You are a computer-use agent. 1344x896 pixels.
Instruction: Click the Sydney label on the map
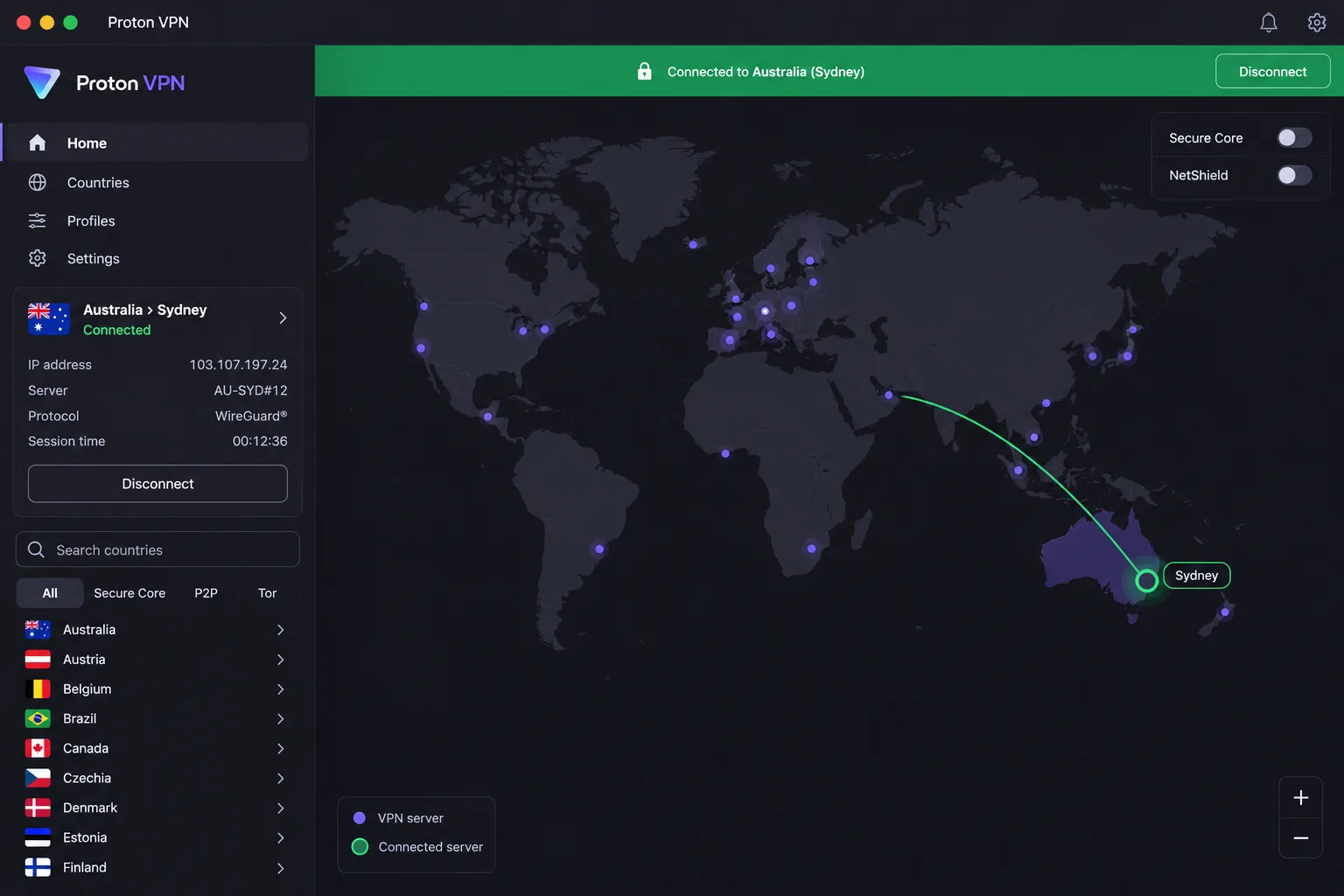point(1196,576)
